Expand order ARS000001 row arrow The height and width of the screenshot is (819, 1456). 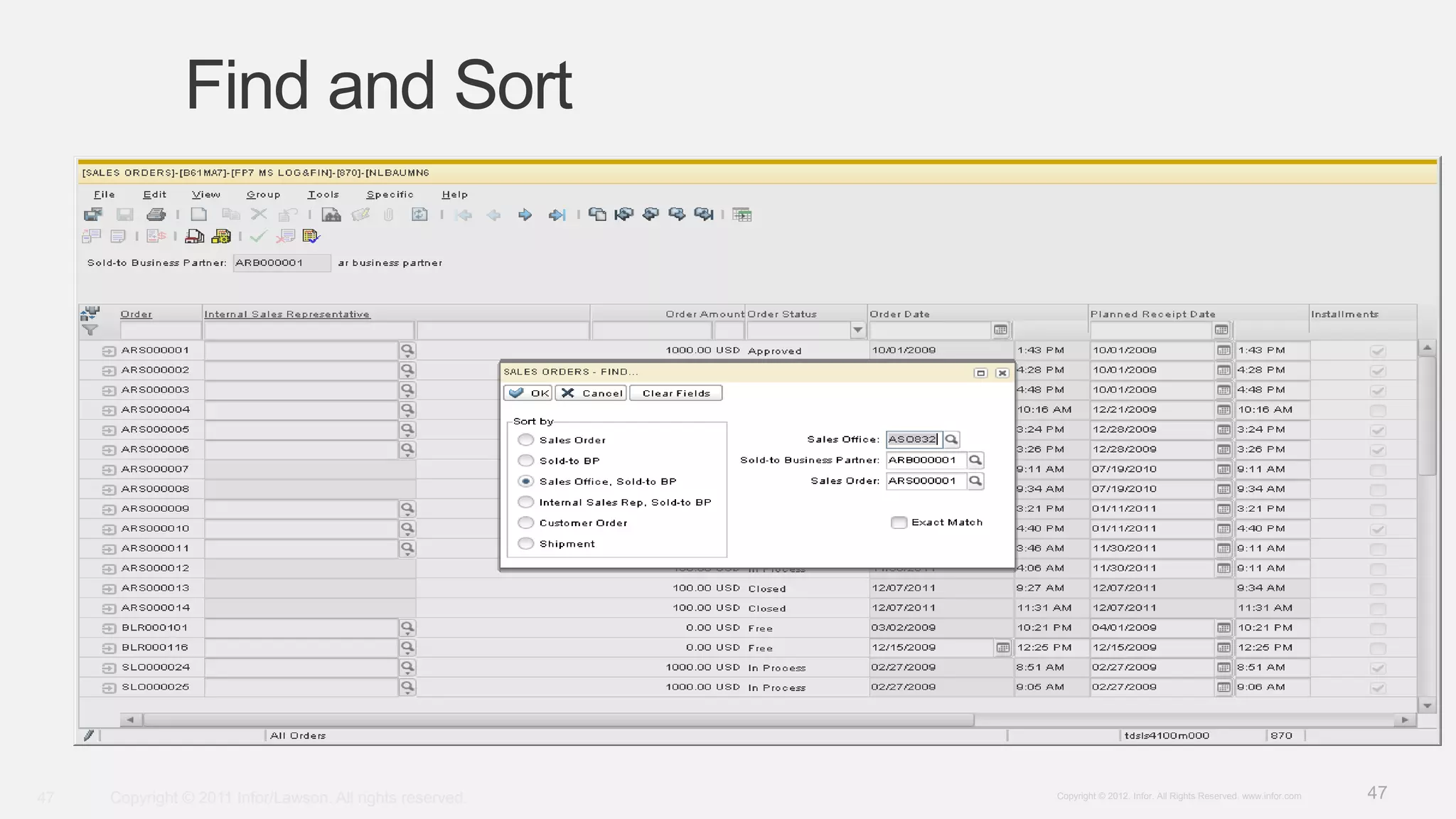pyautogui.click(x=108, y=350)
